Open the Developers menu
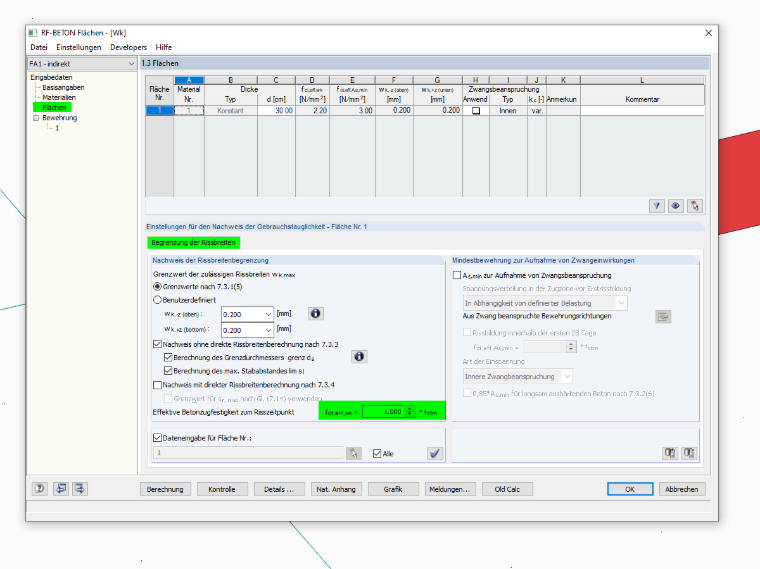760x569 pixels. [x=128, y=47]
